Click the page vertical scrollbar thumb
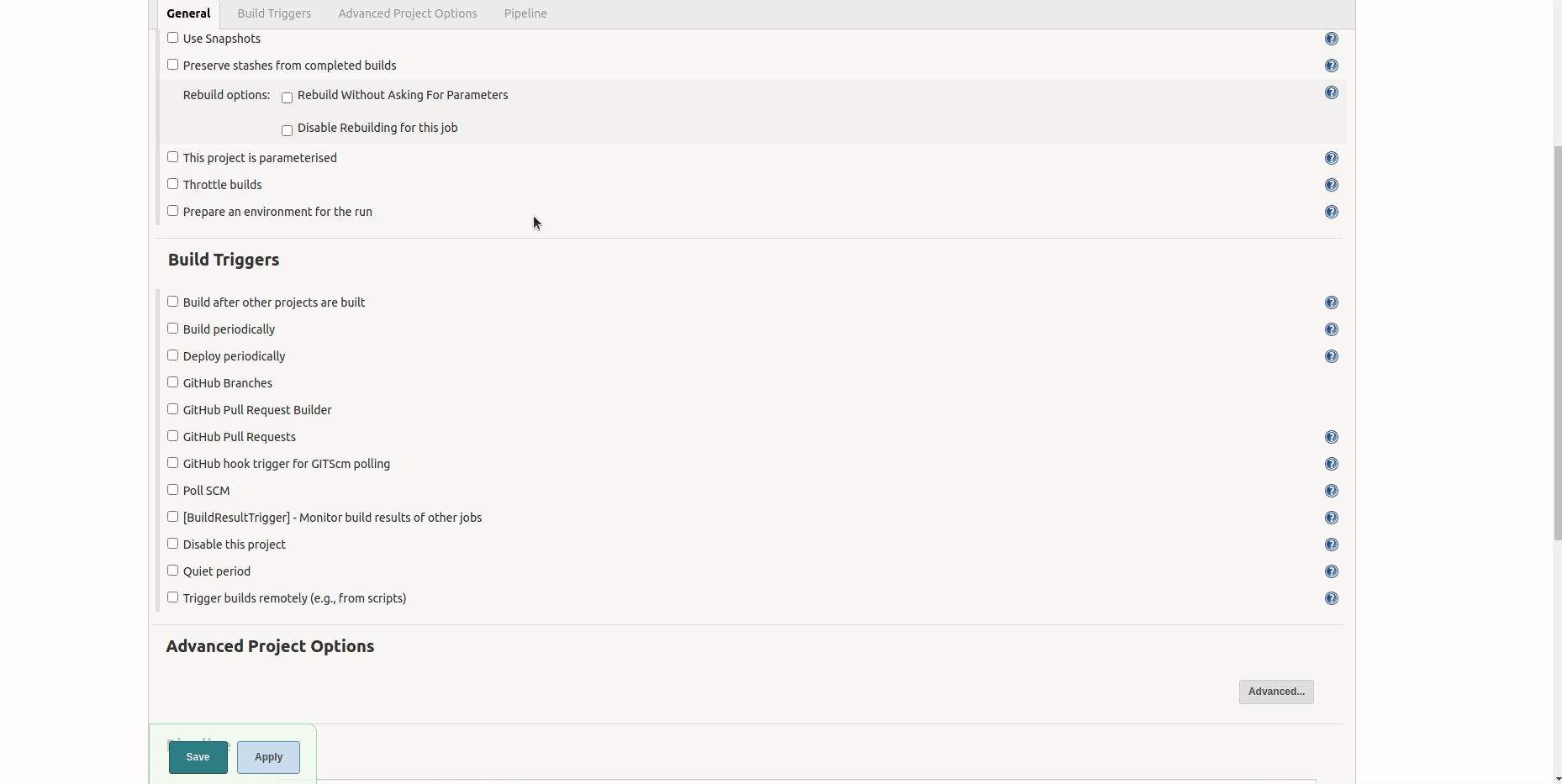 1557,343
